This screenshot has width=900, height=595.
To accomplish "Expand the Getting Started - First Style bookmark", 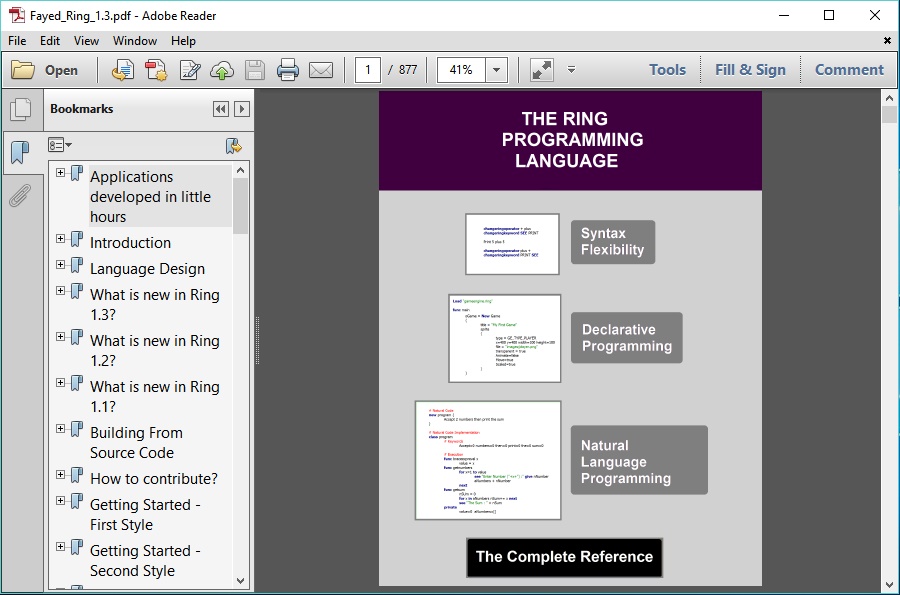I will (60, 501).
